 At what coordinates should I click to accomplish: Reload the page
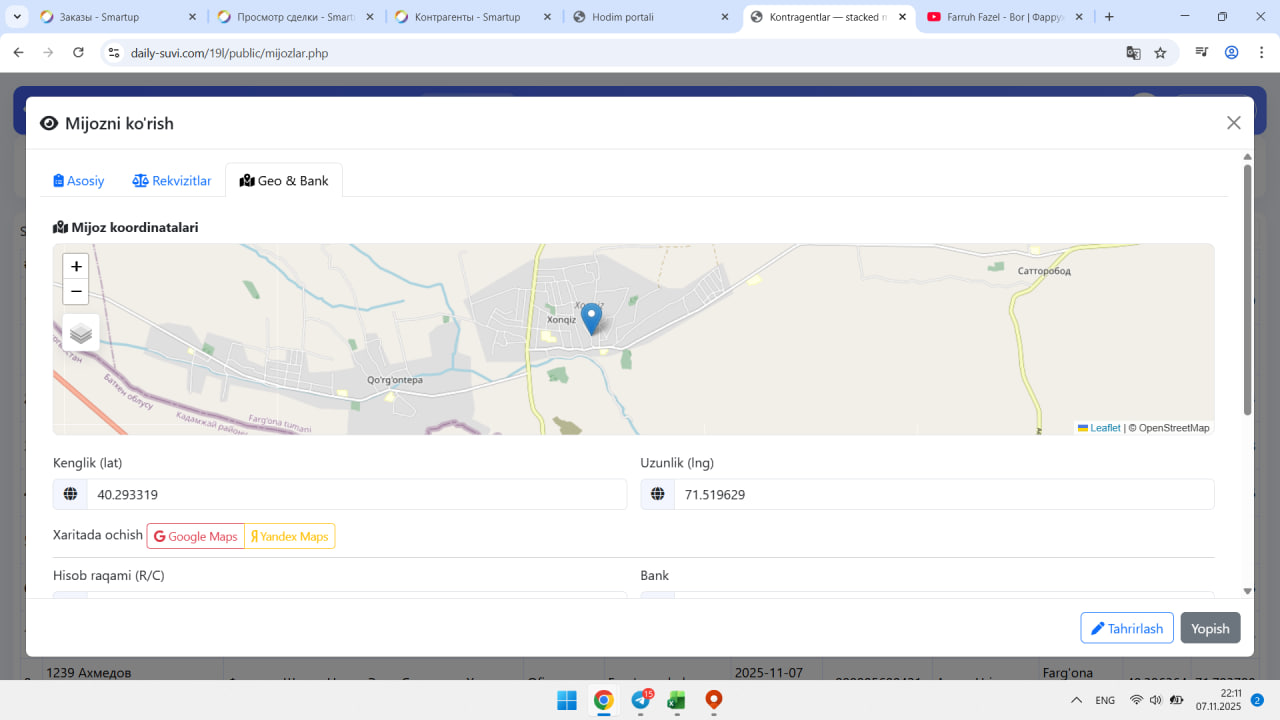pos(79,53)
